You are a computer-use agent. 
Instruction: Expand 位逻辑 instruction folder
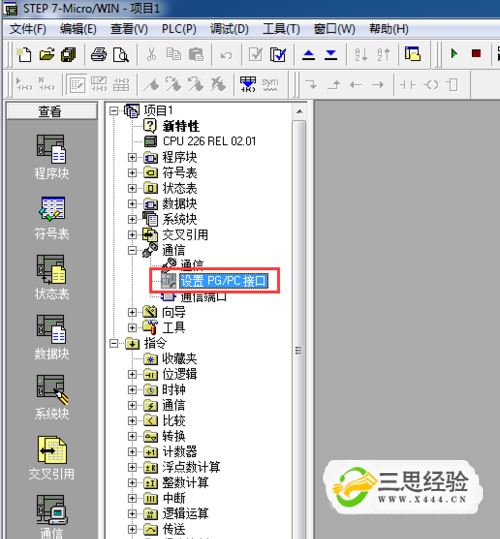coord(132,374)
